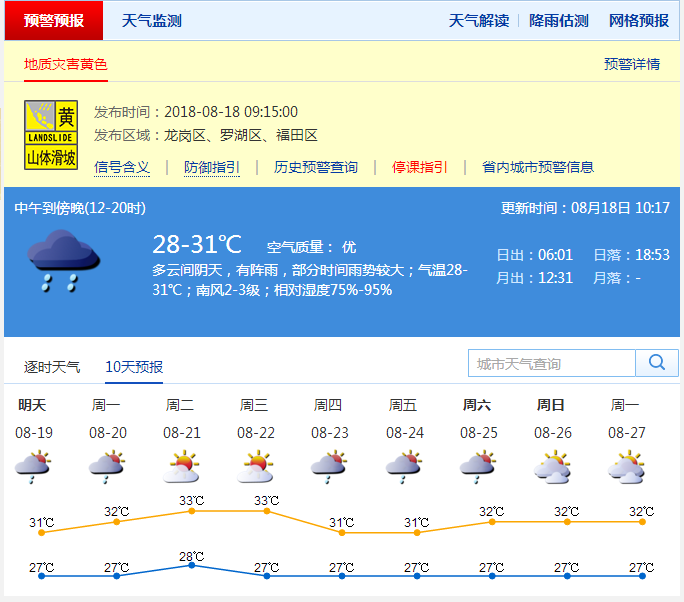The image size is (684, 602).
Task: Open the 天气解读 link
Action: [x=478, y=21]
